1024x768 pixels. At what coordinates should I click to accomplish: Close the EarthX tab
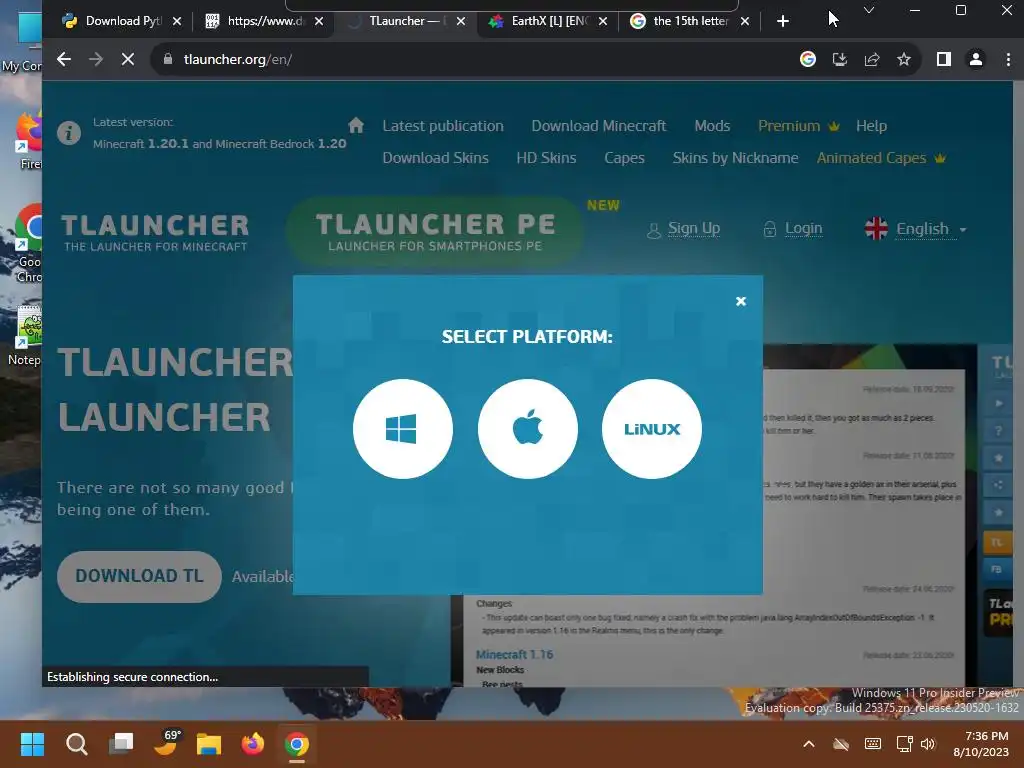click(603, 21)
